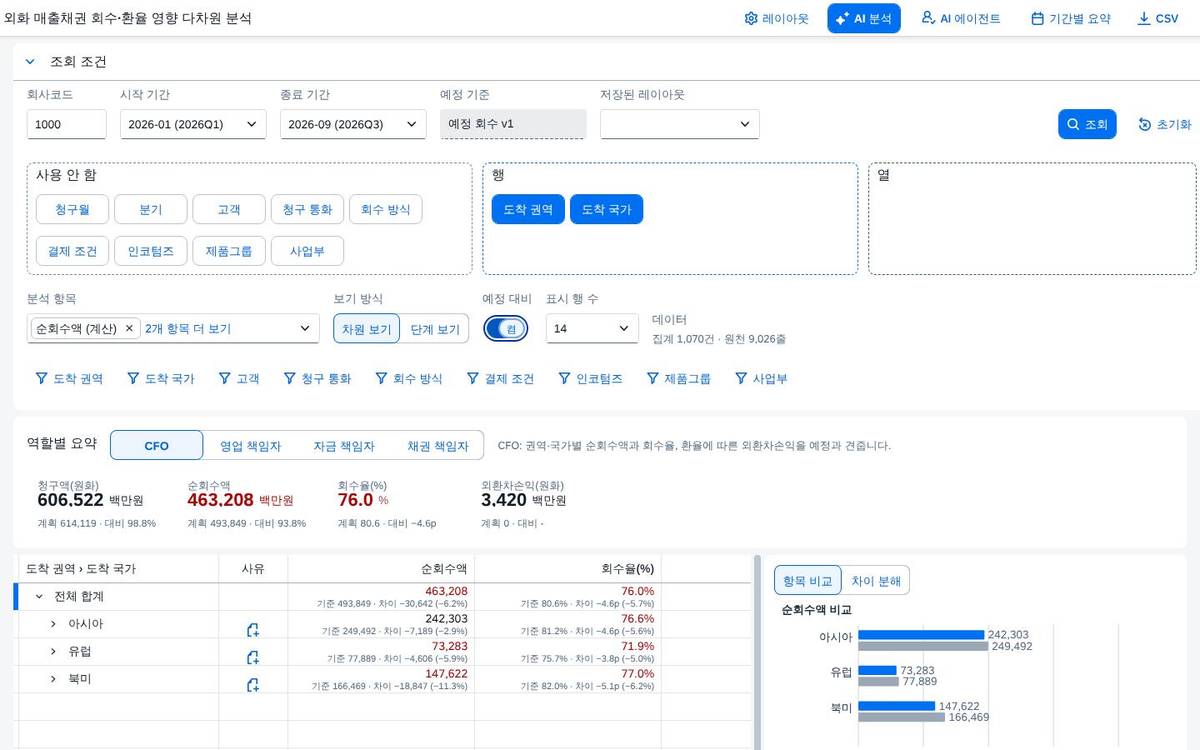
Task: Click the AI 분석 sparkle button
Action: pos(864,18)
